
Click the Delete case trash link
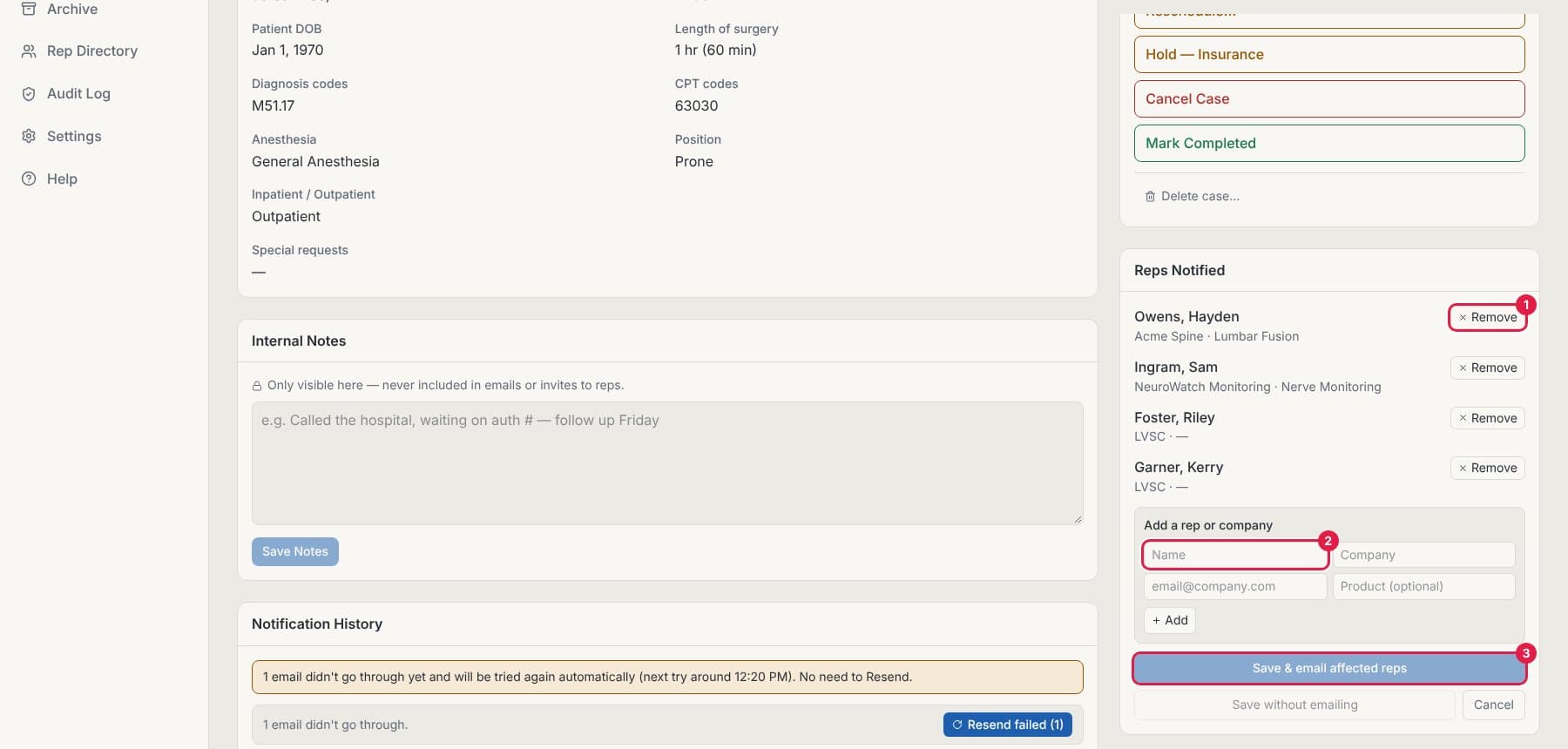pyautogui.click(x=1192, y=197)
